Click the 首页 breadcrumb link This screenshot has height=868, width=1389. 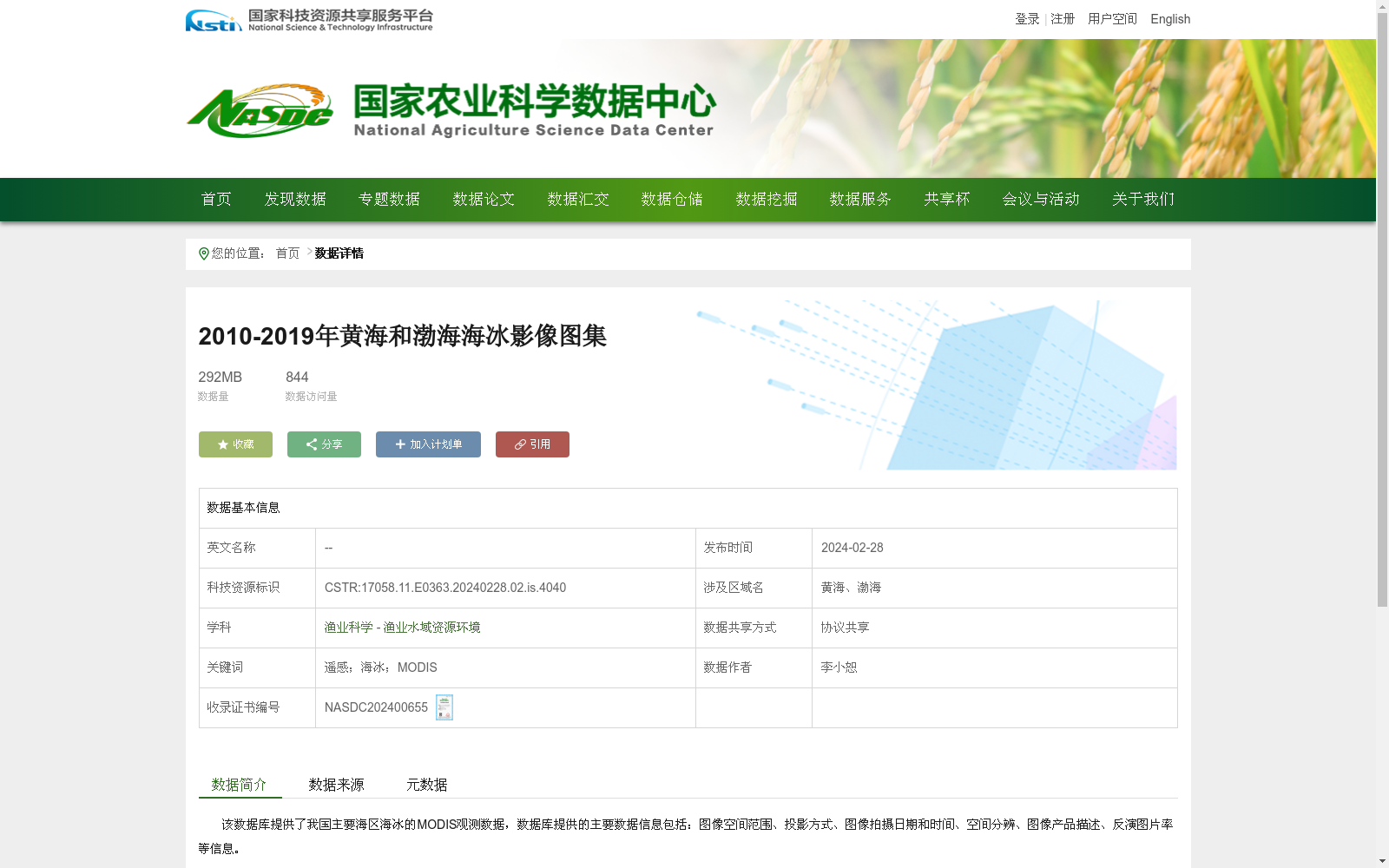pos(287,253)
